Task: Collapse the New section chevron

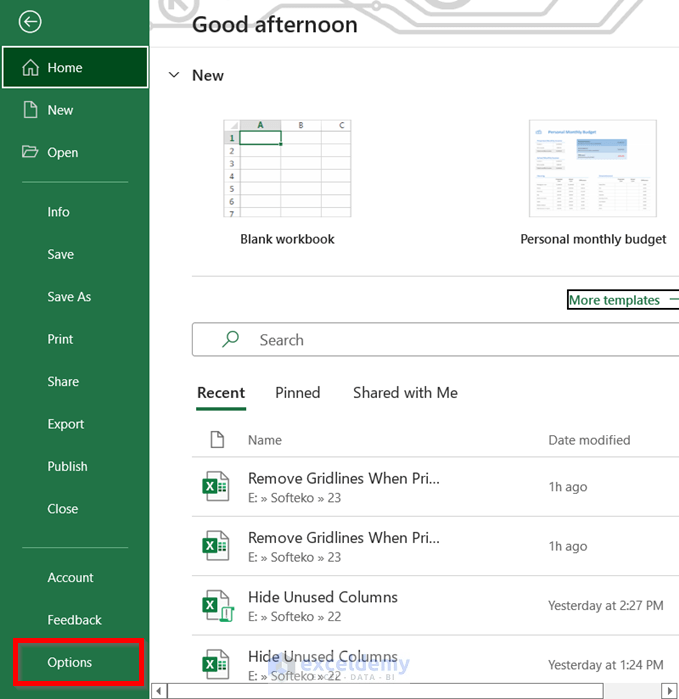Action: pos(174,75)
